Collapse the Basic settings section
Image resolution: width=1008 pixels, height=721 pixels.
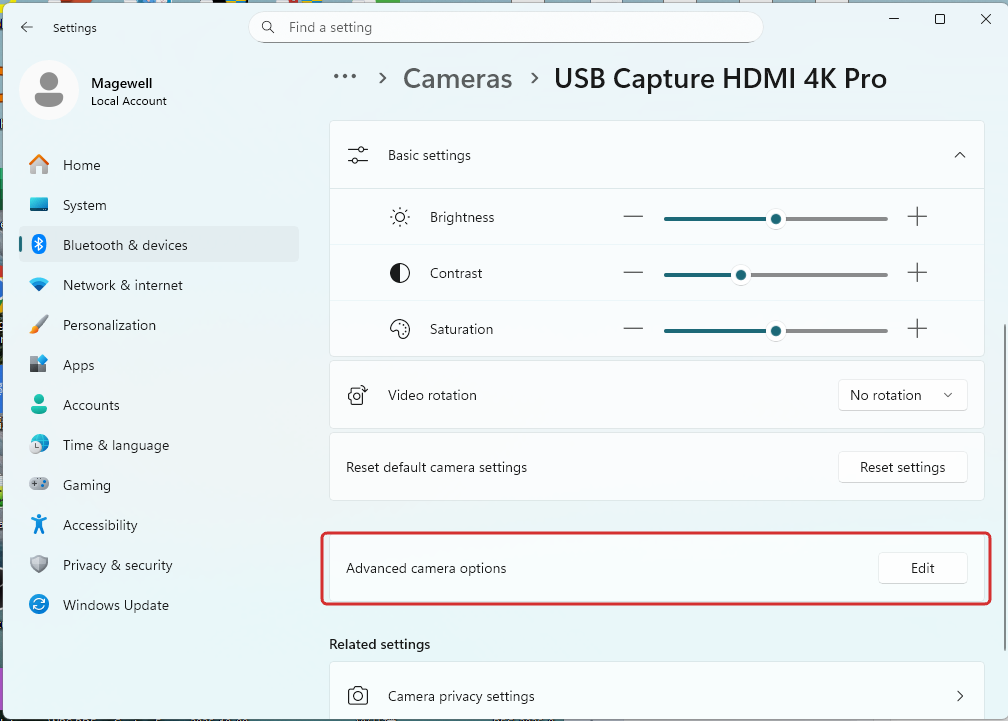click(959, 155)
